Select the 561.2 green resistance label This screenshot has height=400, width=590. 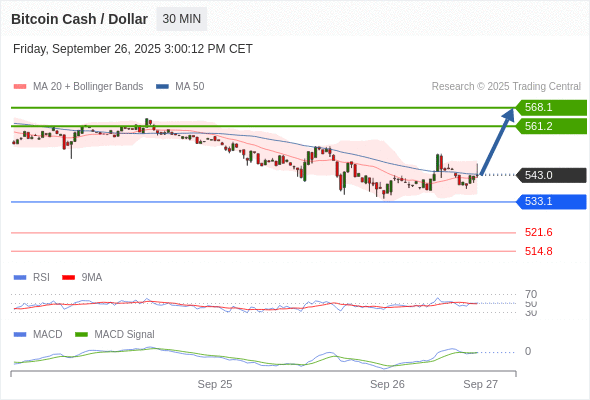click(x=551, y=126)
